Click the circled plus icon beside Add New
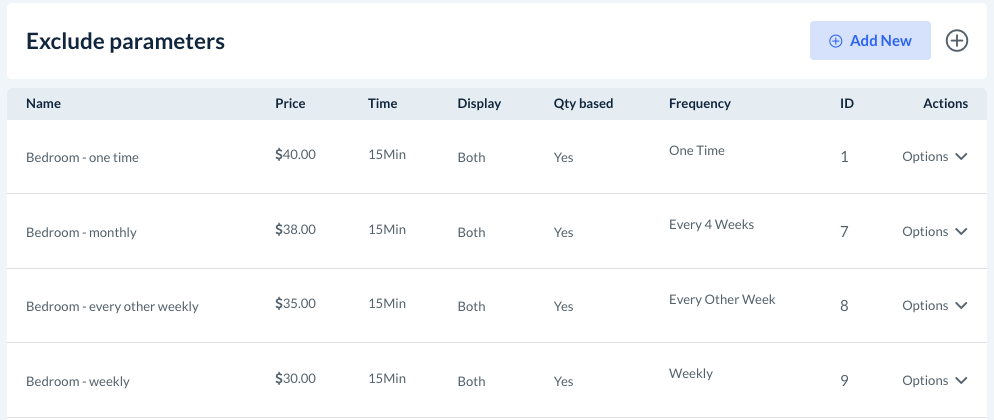This screenshot has width=994, height=420. (x=957, y=41)
